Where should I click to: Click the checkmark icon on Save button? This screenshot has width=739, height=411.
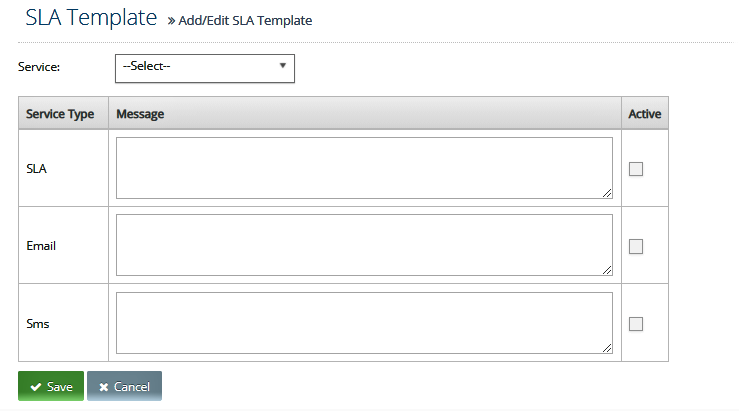tap(35, 387)
